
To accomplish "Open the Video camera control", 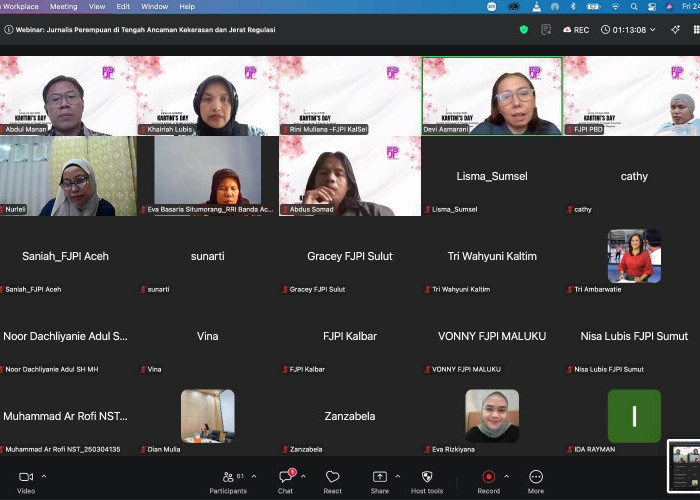I will (x=26, y=482).
